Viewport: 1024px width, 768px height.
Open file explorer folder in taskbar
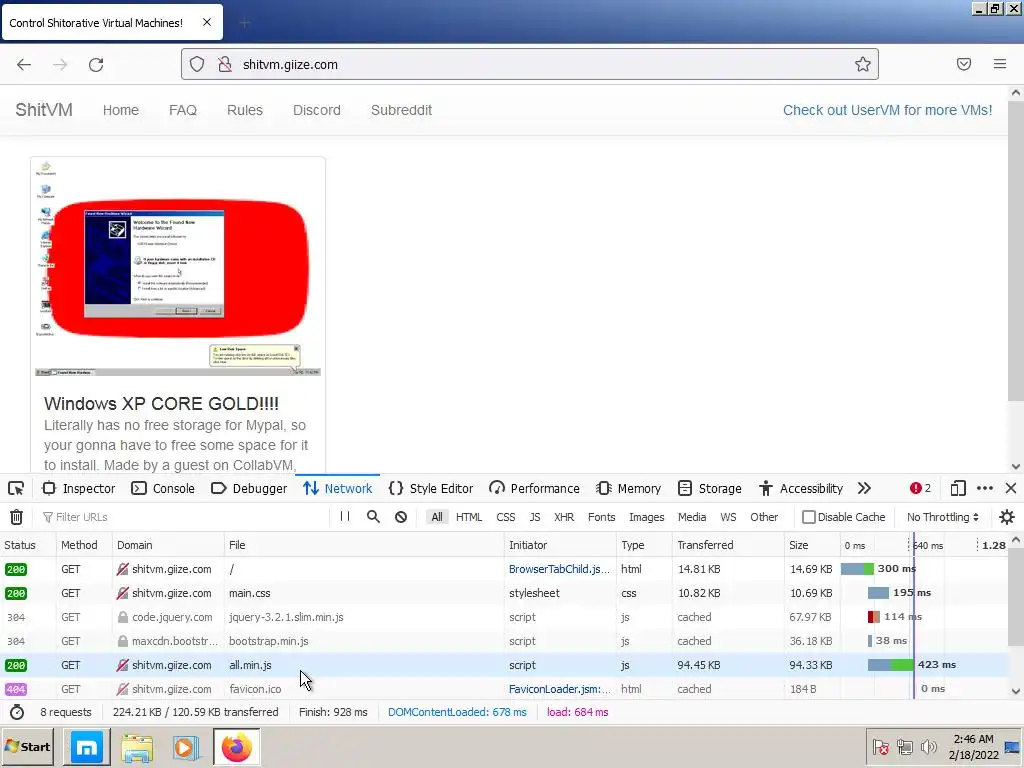(136, 748)
